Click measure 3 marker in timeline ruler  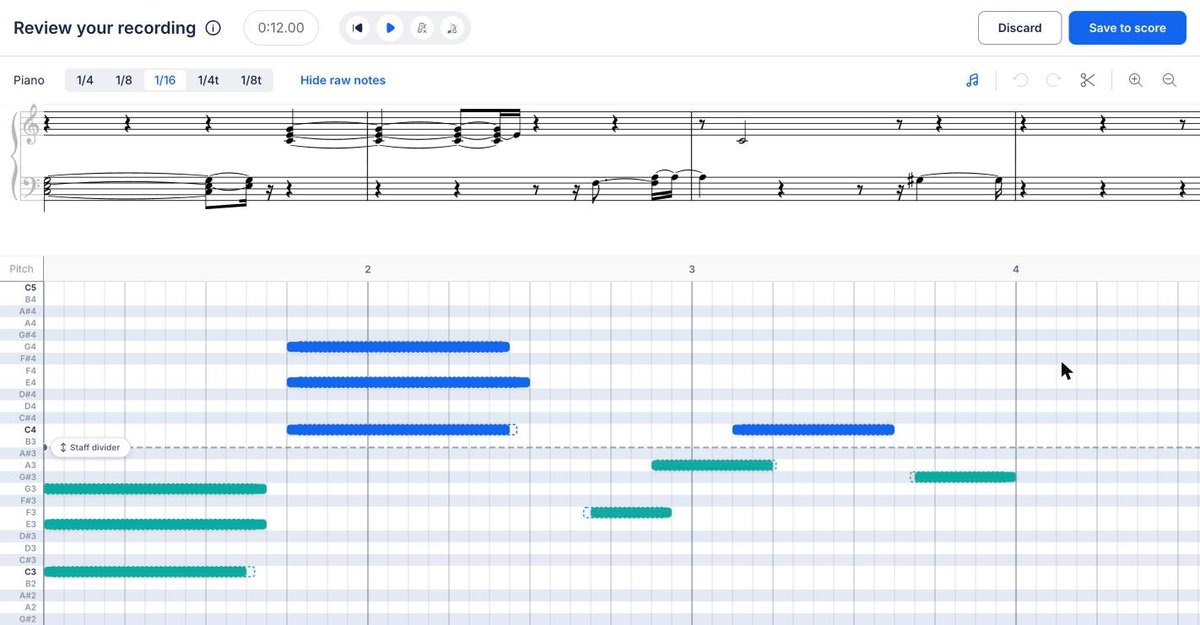[x=692, y=269]
